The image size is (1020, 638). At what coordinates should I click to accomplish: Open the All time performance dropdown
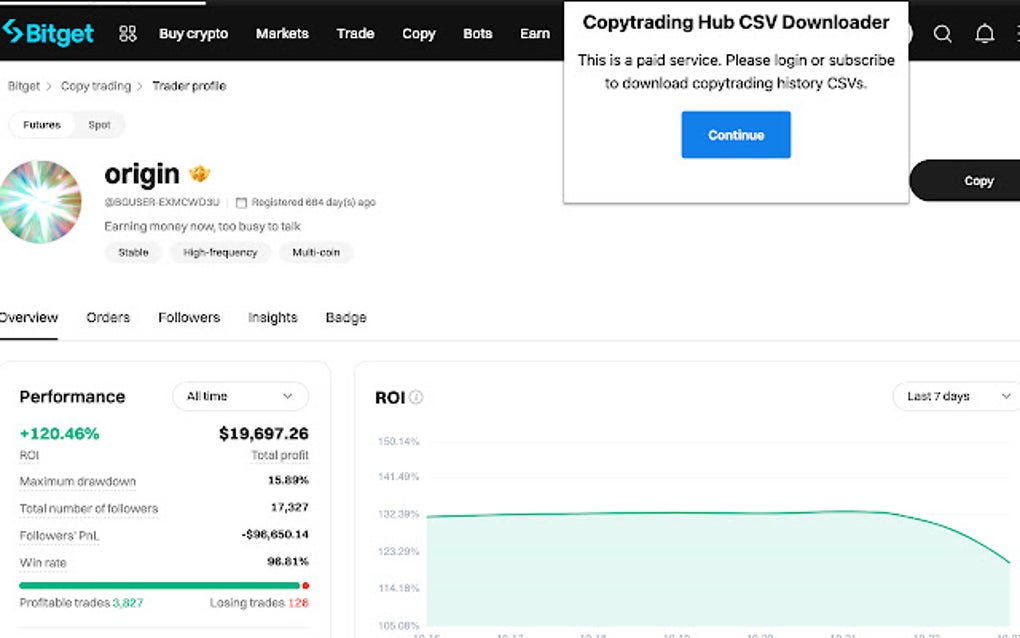(240, 396)
